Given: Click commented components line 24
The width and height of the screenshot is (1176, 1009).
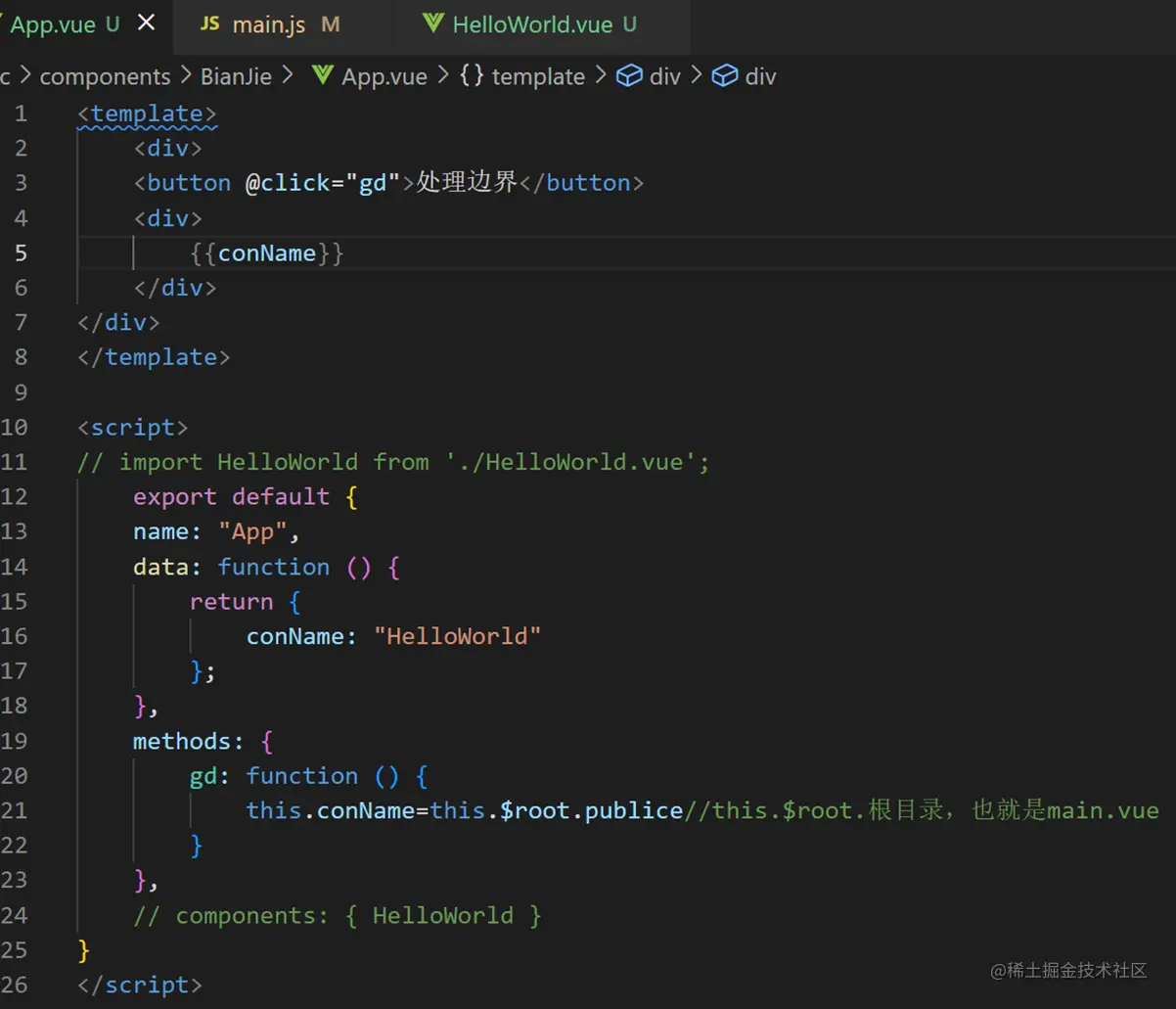Looking at the screenshot, I should click(x=338, y=916).
